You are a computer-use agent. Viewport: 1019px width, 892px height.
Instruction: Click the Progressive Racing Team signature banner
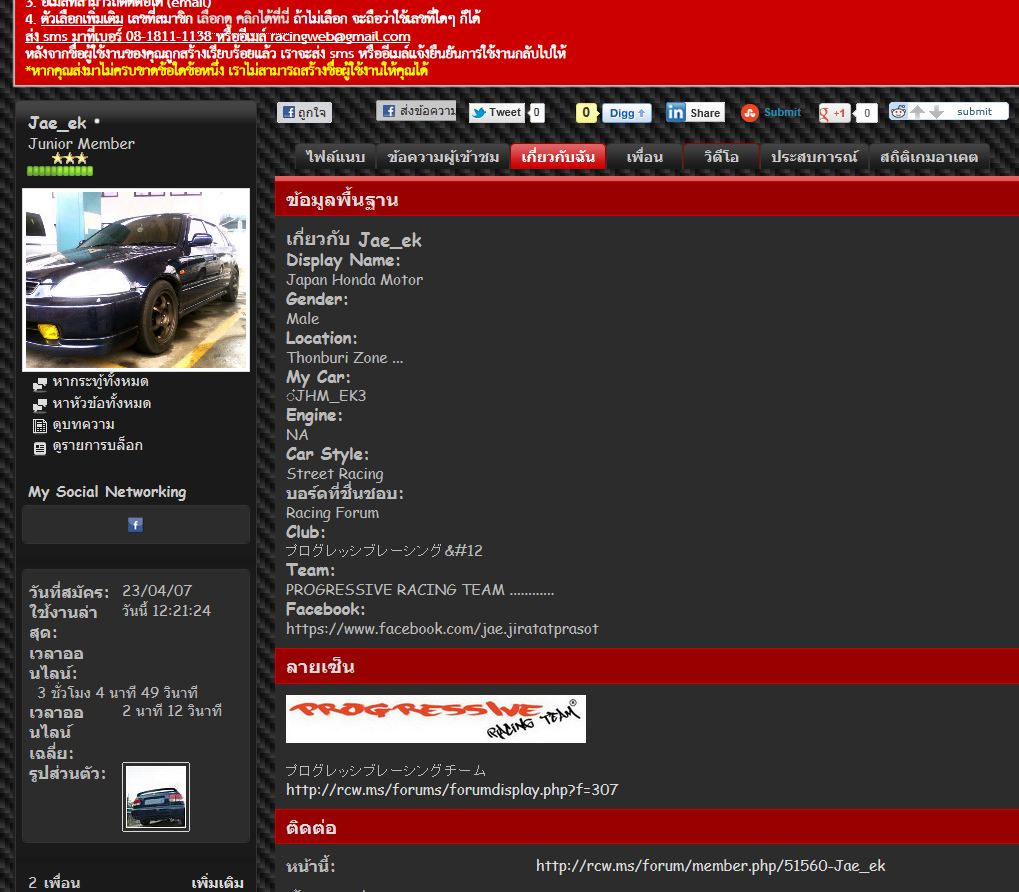pos(435,719)
